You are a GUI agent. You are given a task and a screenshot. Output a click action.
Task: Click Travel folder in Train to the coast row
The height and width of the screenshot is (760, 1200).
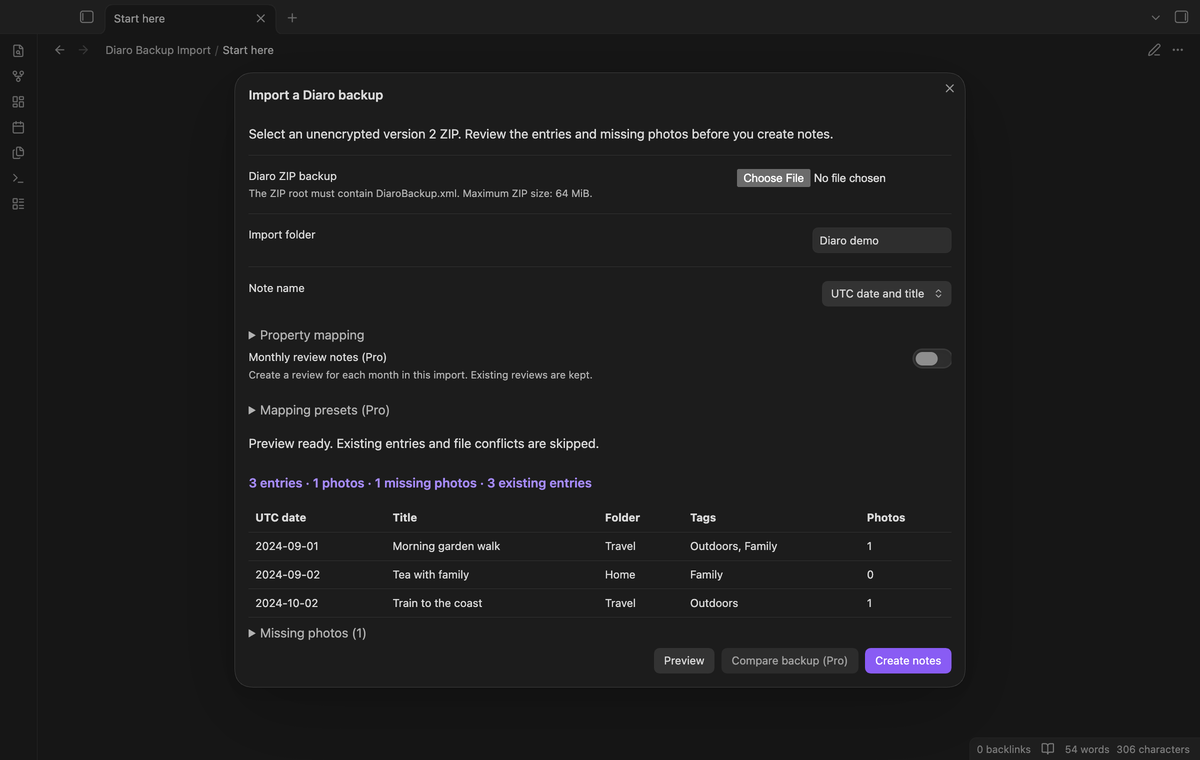(620, 603)
